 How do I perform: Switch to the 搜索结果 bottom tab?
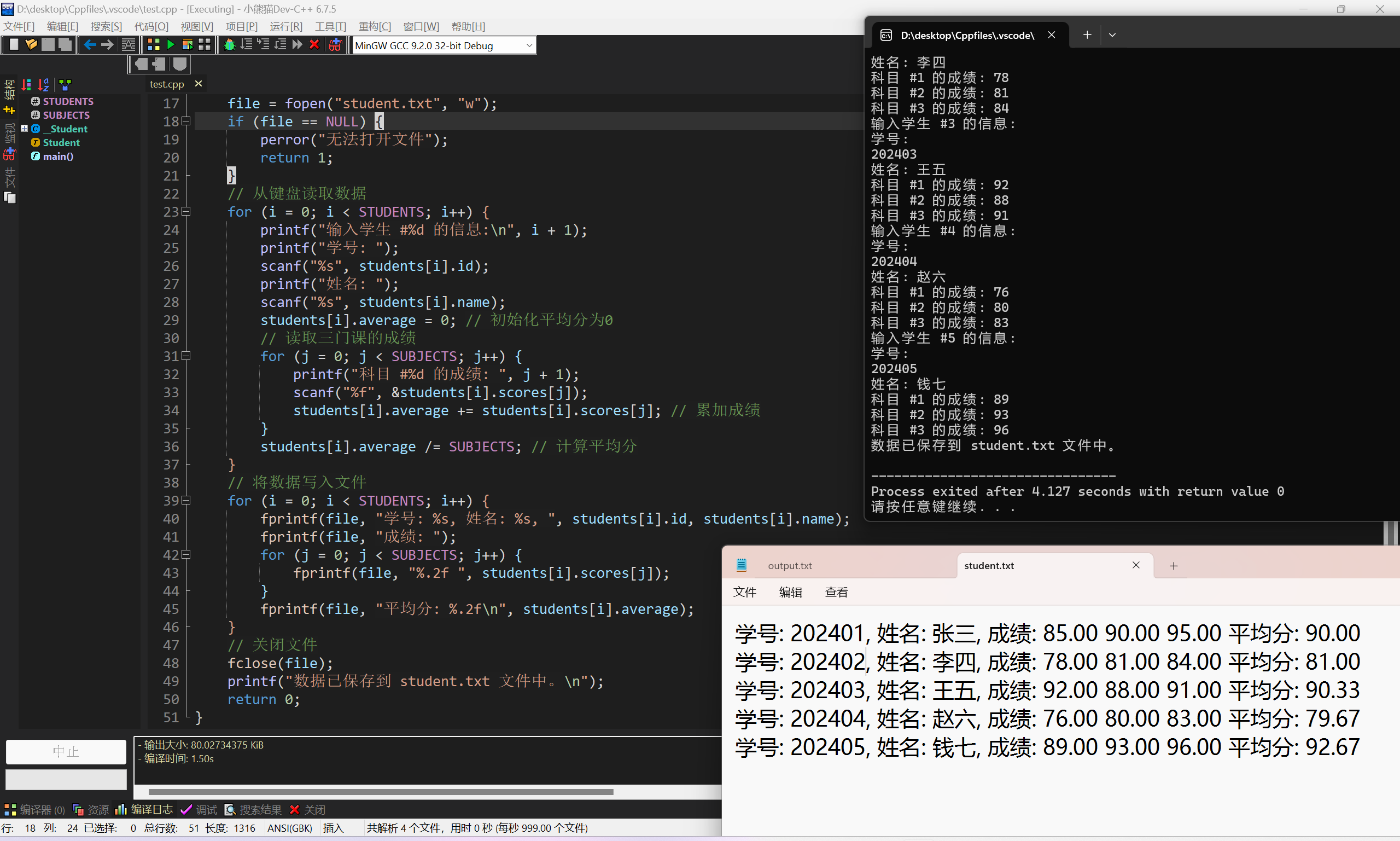click(253, 809)
